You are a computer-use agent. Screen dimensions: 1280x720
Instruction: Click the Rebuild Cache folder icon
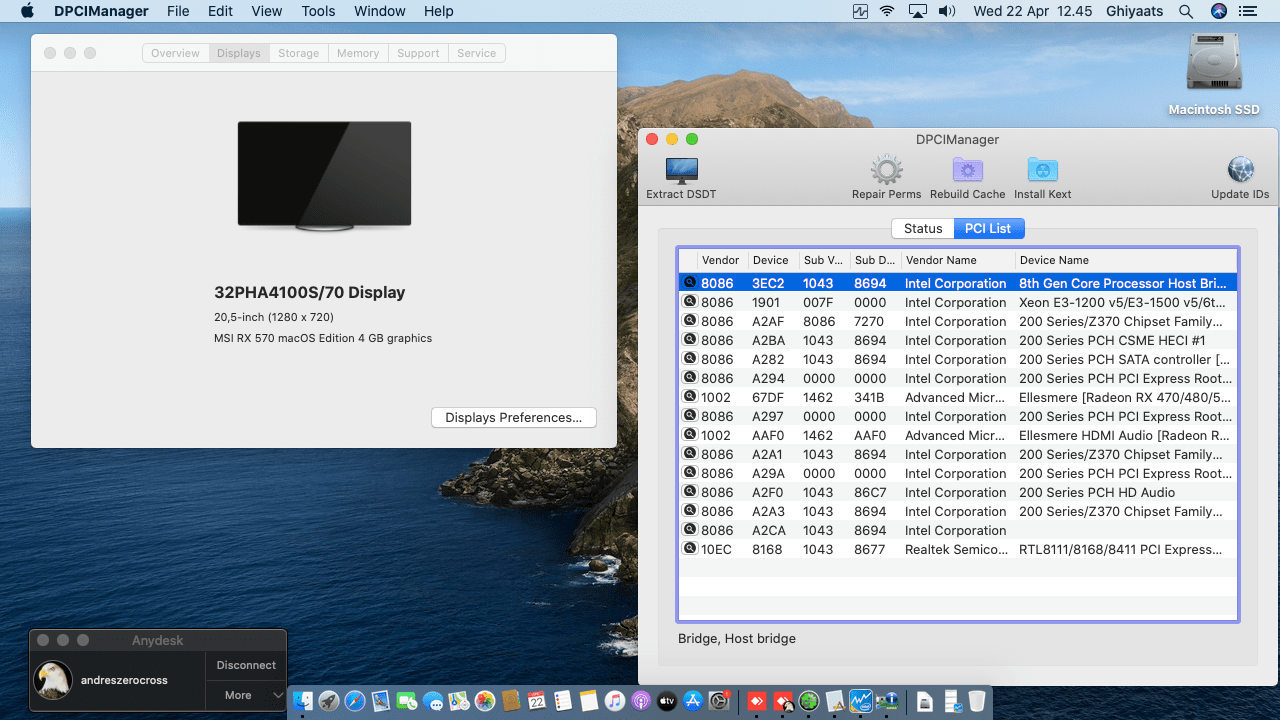coord(967,171)
